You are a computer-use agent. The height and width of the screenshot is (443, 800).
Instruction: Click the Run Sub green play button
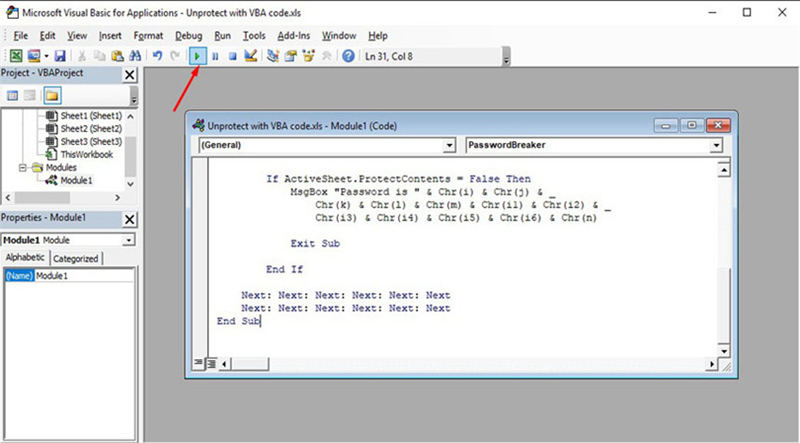tap(199, 57)
